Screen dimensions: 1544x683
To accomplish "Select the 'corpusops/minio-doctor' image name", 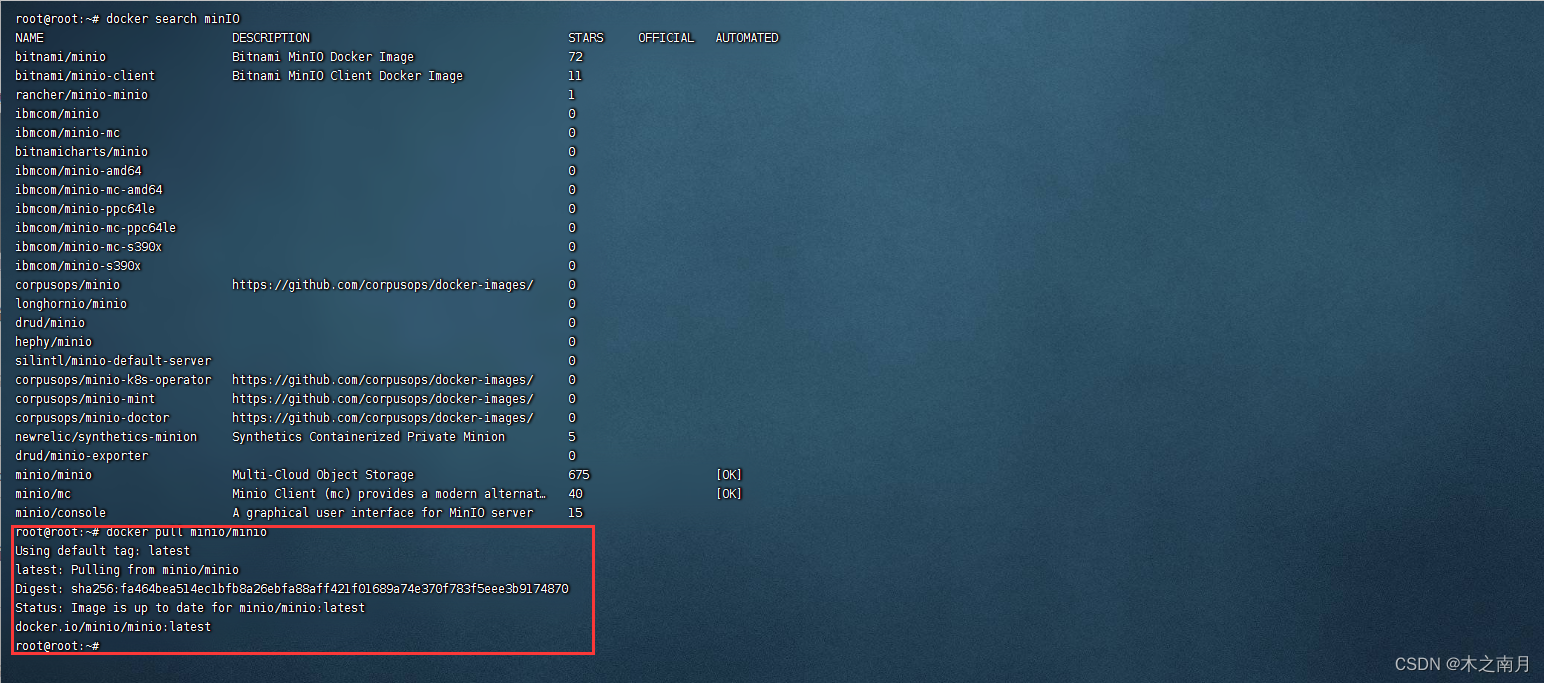I will (x=92, y=418).
